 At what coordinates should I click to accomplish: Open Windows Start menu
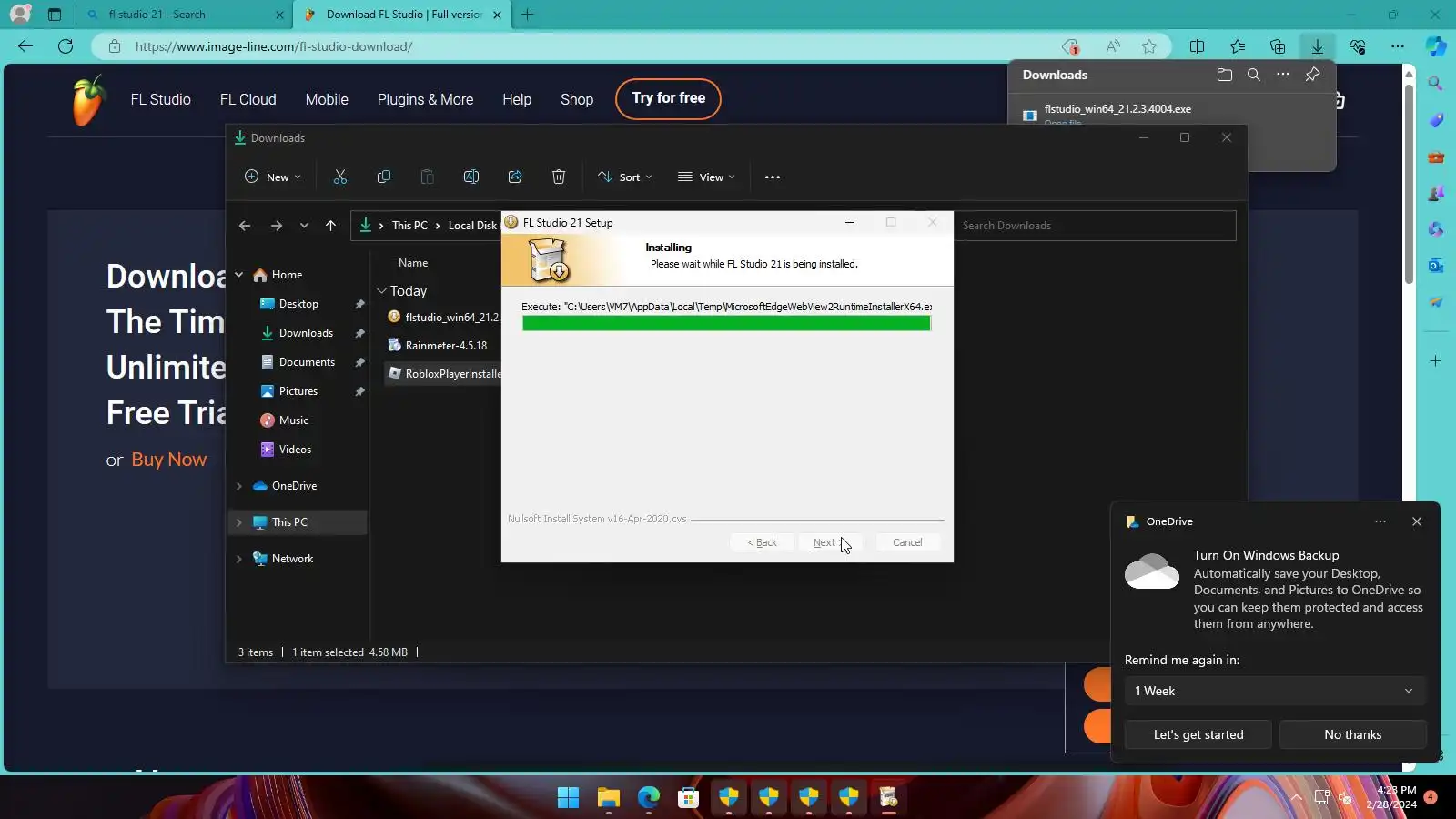(x=569, y=798)
